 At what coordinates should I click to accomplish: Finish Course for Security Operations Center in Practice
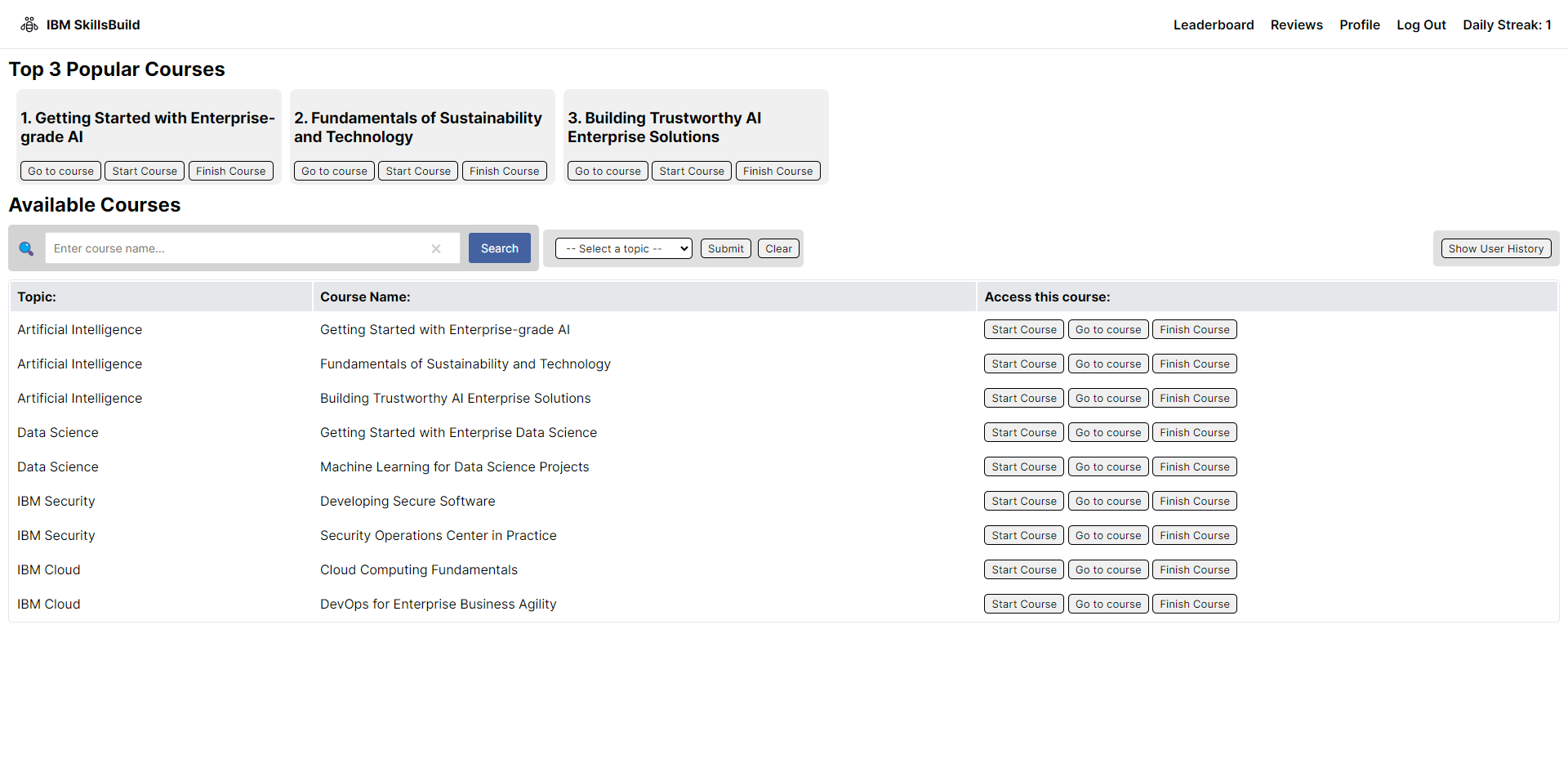coord(1195,535)
